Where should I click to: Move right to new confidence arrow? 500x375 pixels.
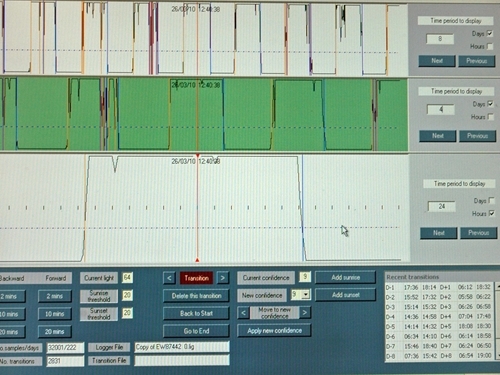pyautogui.click(x=304, y=313)
